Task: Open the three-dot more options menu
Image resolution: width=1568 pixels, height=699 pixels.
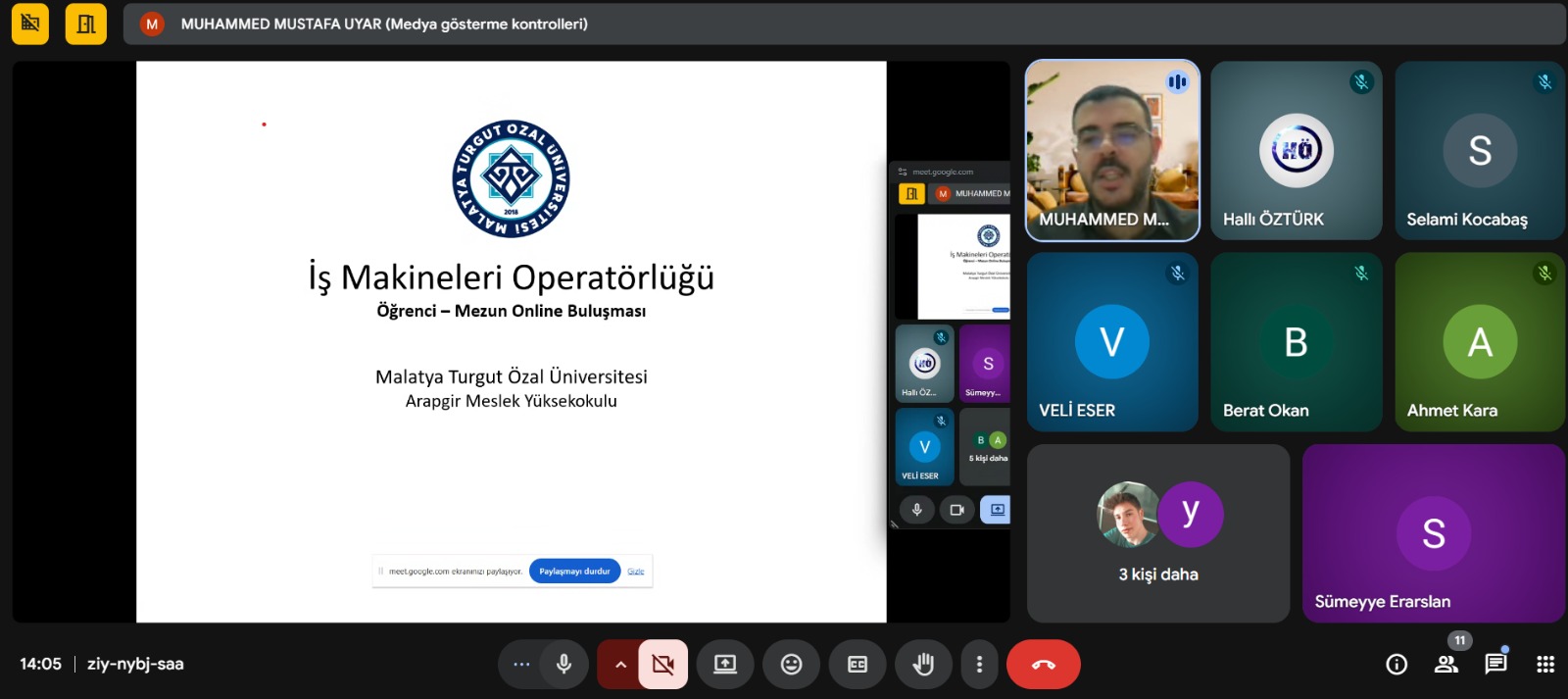Action: (x=979, y=665)
